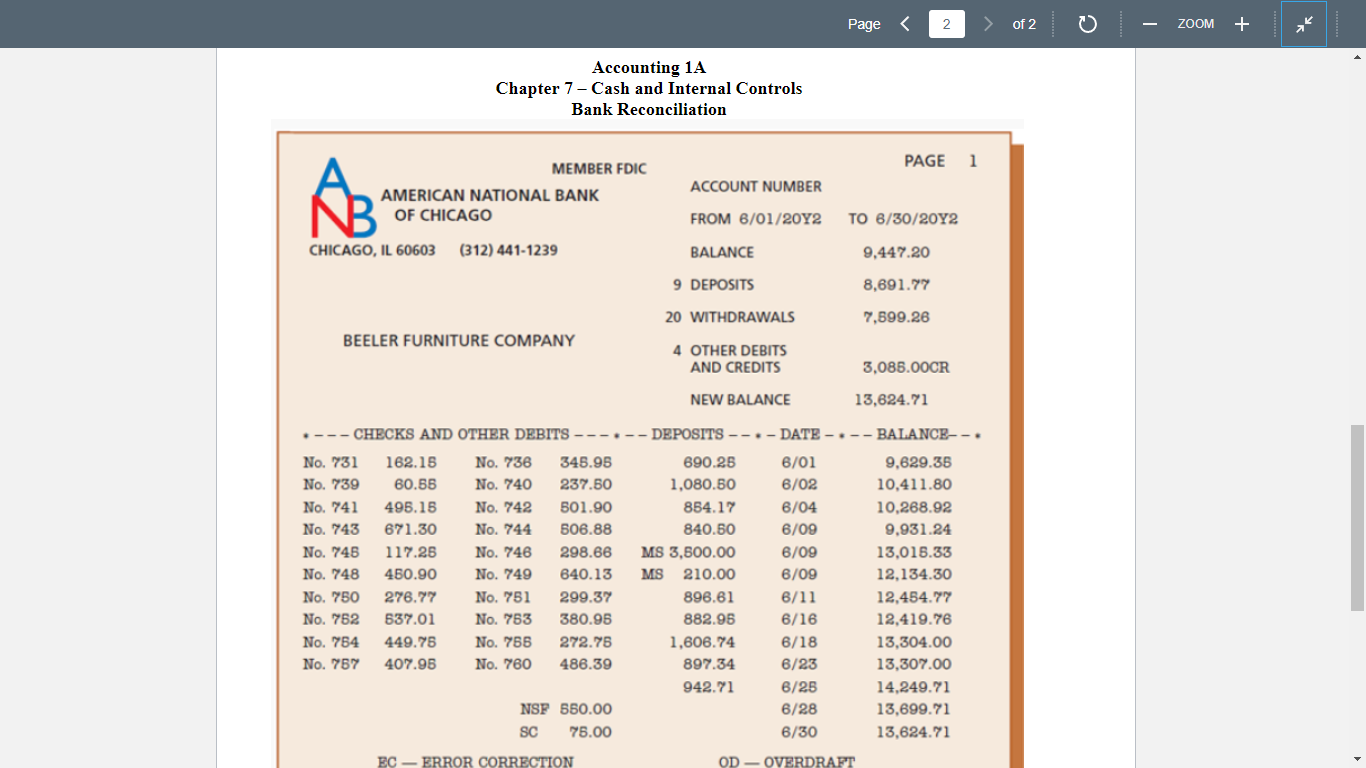The width and height of the screenshot is (1366, 768).
Task: Click the 'ZOOM' label in toolbar
Action: [1196, 24]
